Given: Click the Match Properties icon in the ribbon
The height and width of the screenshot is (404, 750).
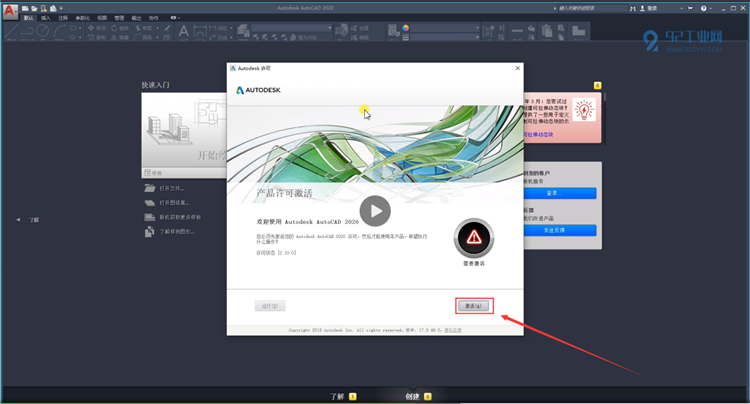Looking at the screenshot, I should [394, 31].
